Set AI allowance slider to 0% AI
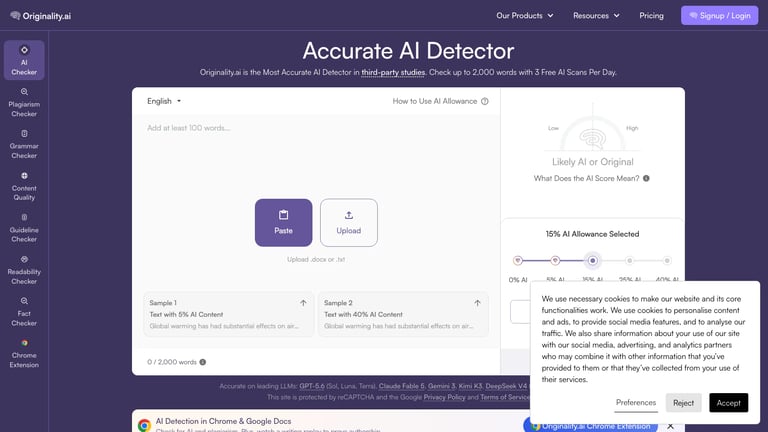 [518, 261]
